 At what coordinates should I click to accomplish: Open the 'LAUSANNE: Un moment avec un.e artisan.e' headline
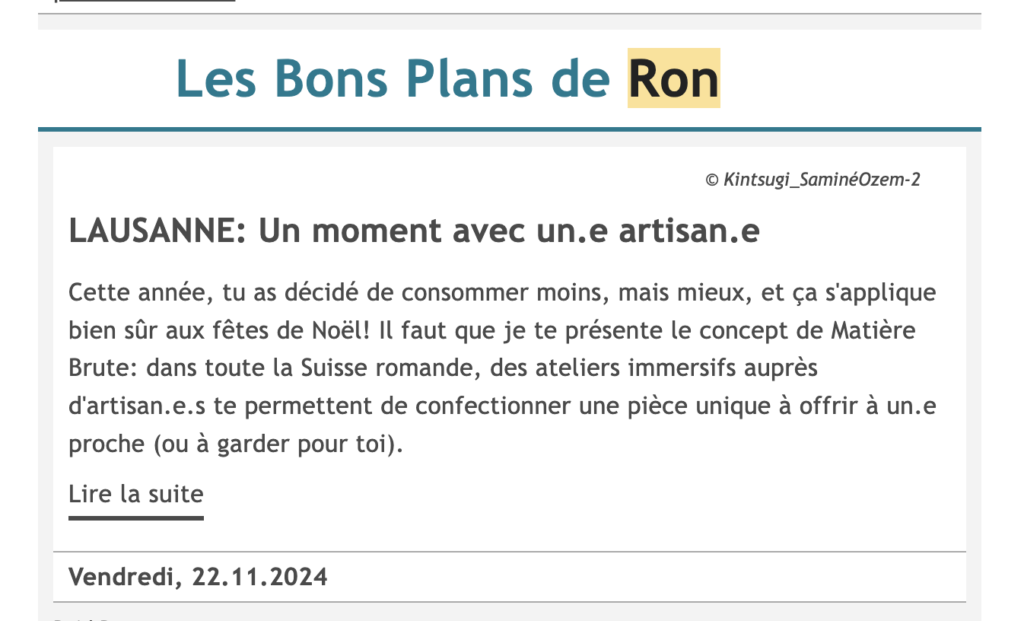click(414, 231)
